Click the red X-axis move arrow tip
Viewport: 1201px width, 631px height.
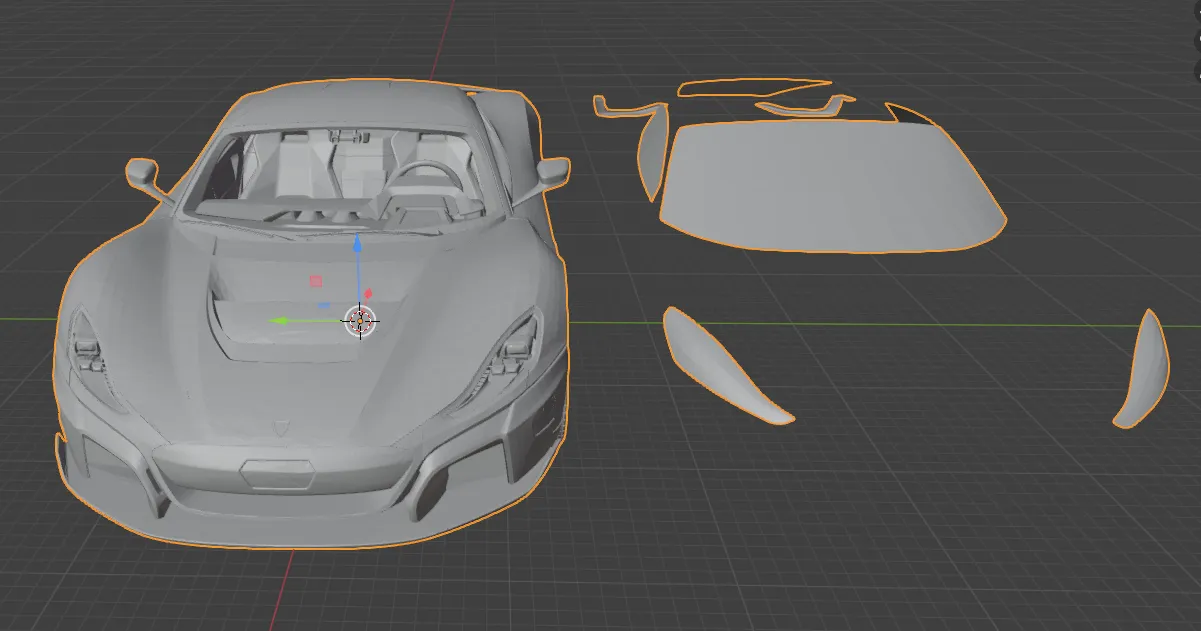click(368, 294)
